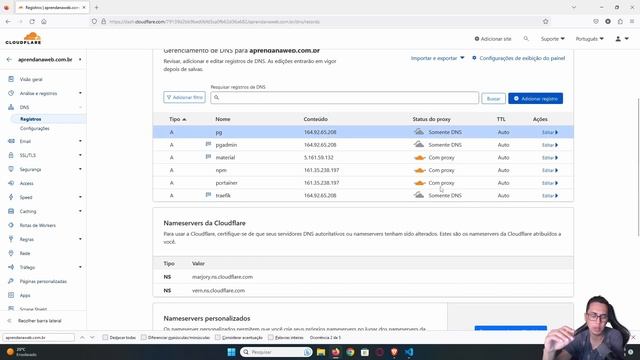
Task: Toggle Palavras inteiras checkbox
Action: tap(271, 338)
